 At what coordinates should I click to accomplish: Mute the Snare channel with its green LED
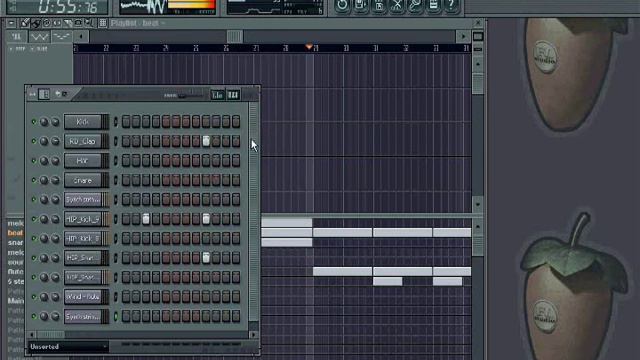pyautogui.click(x=34, y=180)
